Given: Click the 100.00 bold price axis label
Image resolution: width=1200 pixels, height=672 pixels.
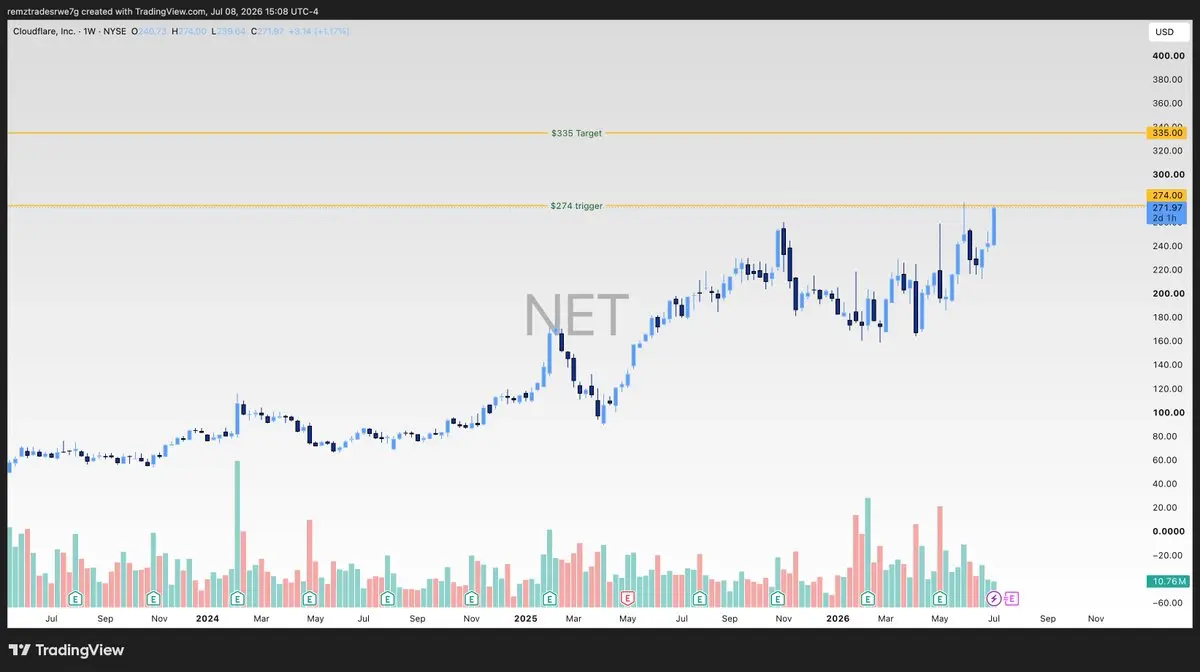Looking at the screenshot, I should coord(1168,413).
